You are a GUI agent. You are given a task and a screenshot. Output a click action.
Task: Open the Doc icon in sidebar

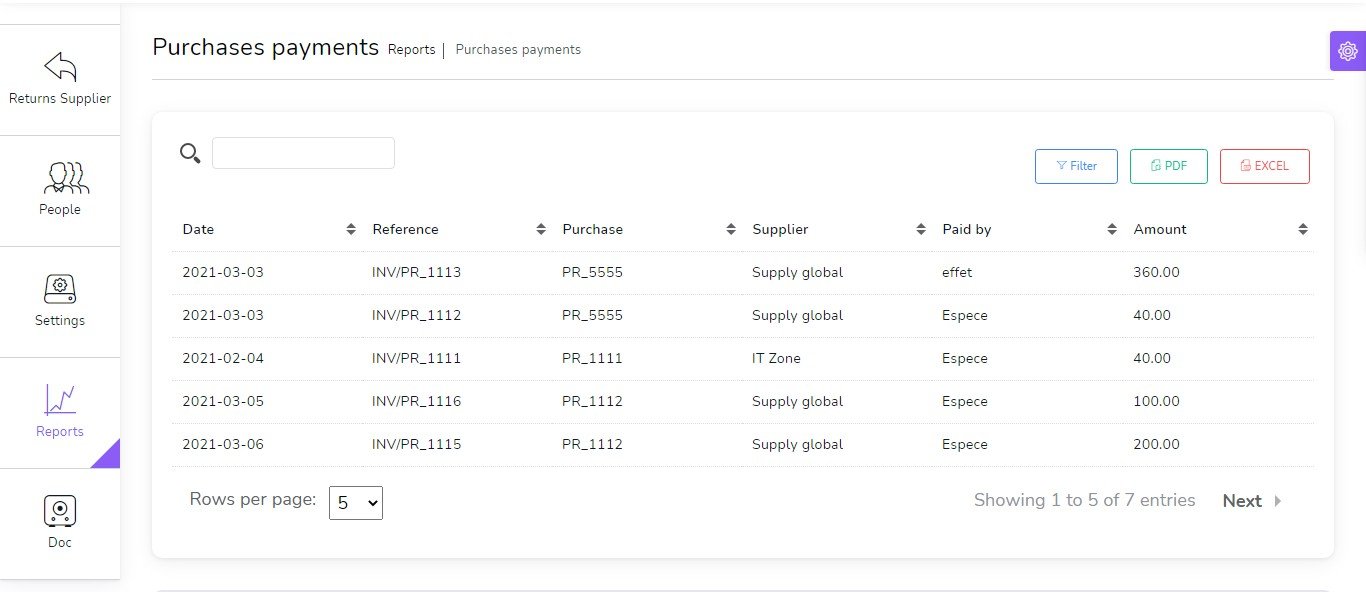[60, 511]
